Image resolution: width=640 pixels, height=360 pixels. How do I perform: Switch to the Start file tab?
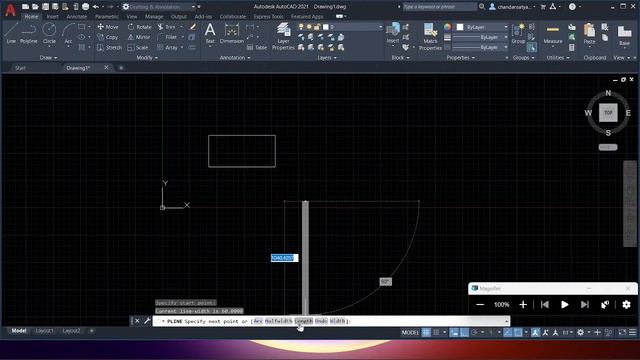[20, 68]
